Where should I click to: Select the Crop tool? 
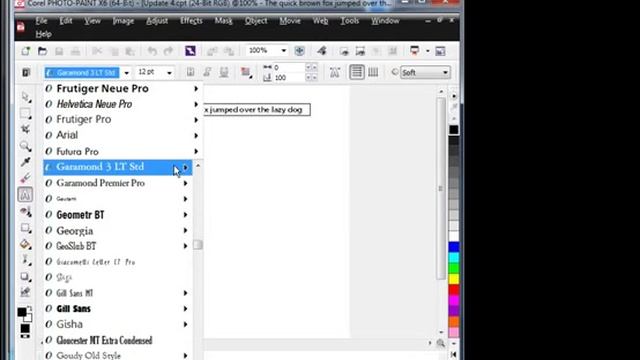pos(26,129)
